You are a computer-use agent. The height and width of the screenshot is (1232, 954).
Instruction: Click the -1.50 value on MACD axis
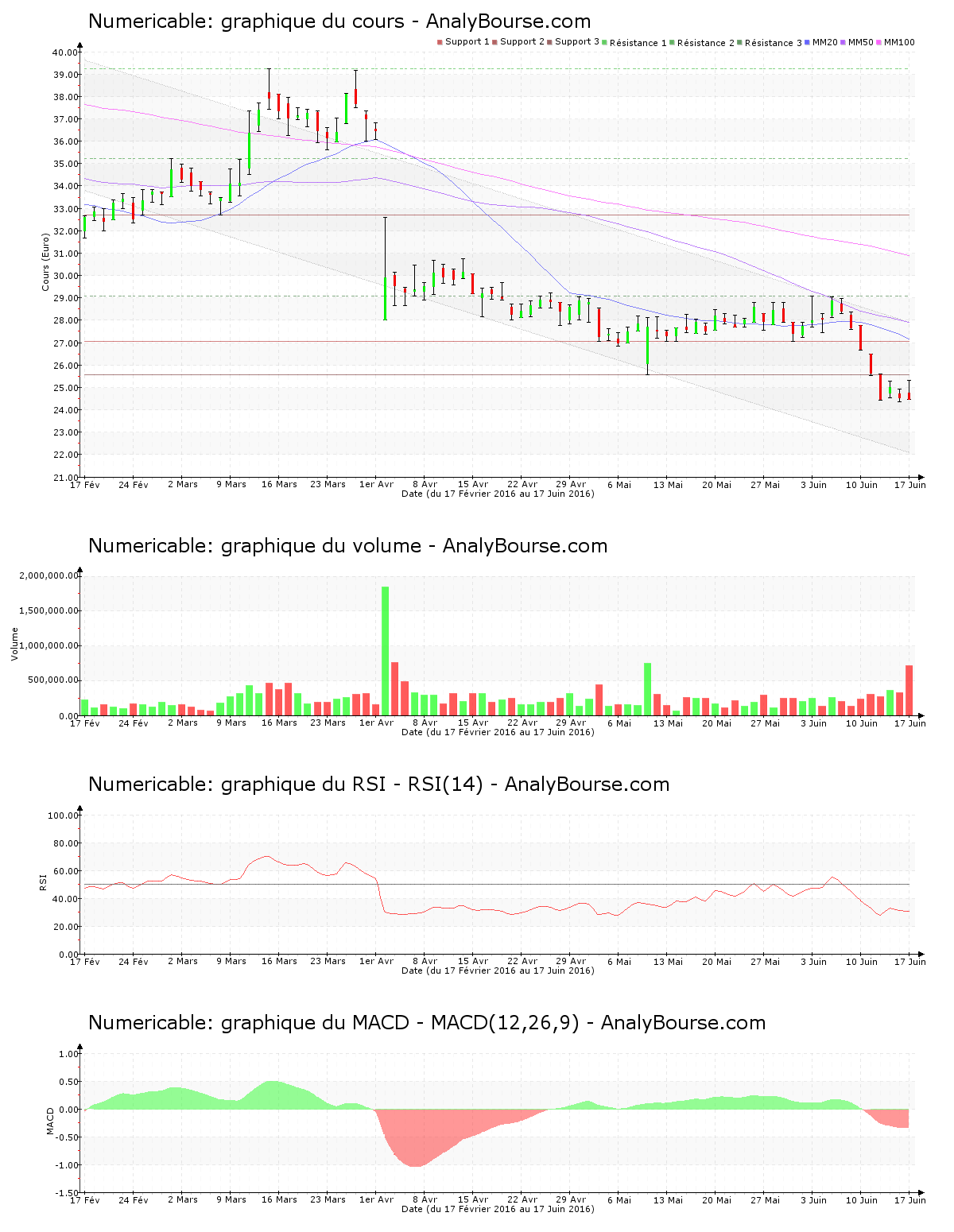[68, 1193]
